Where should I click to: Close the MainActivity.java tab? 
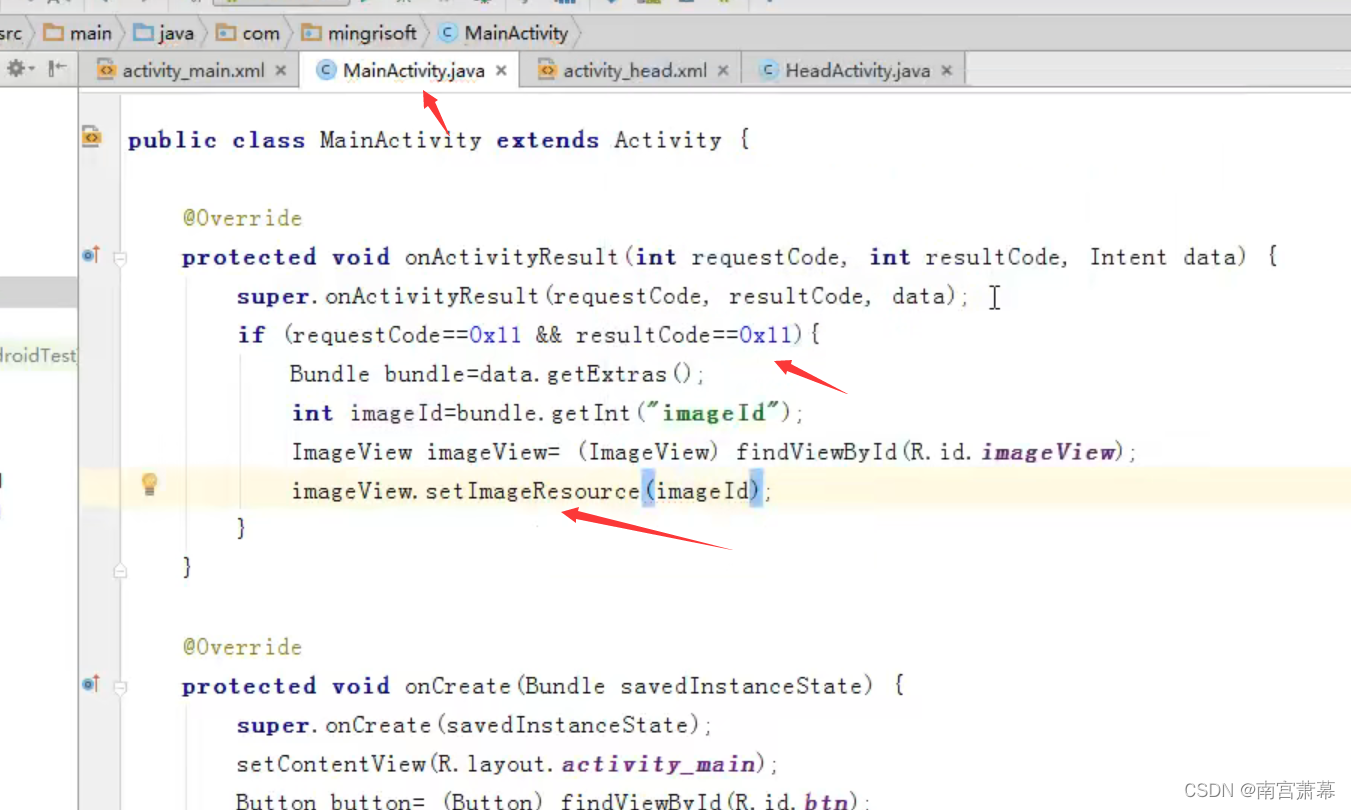click(501, 71)
